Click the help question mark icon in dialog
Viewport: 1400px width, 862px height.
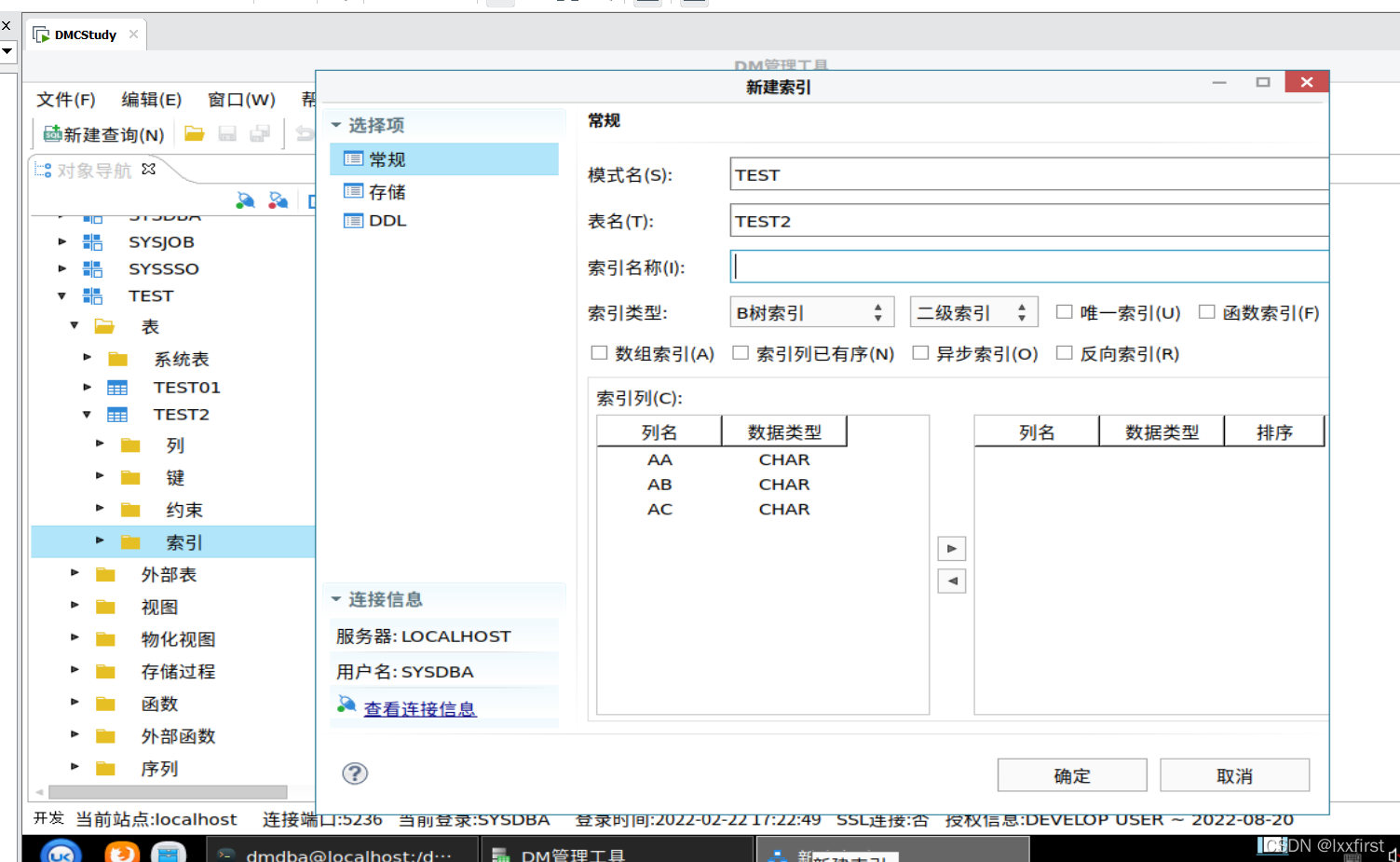point(354,773)
